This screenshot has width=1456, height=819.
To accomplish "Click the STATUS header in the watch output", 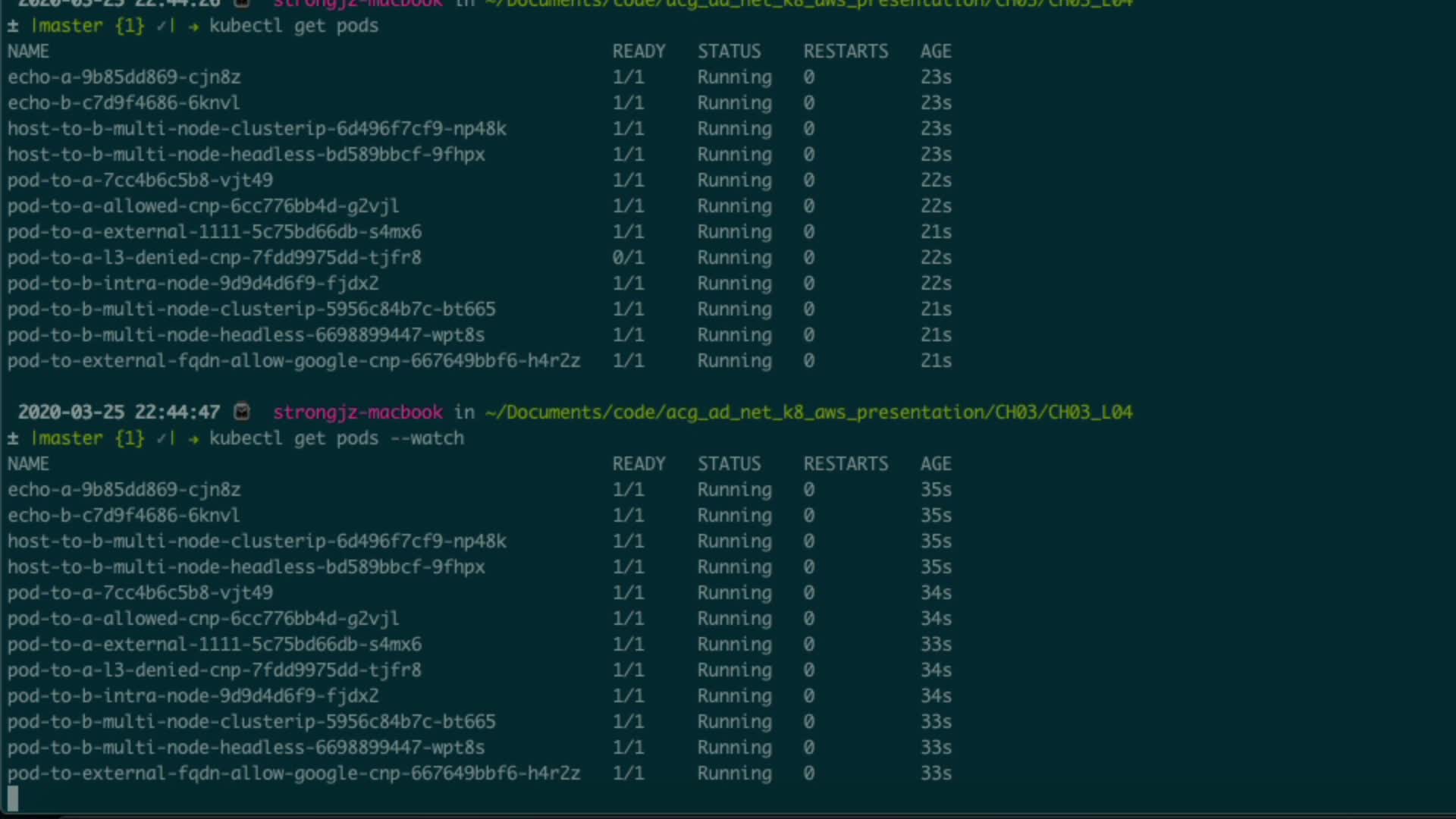I will pyautogui.click(x=729, y=464).
